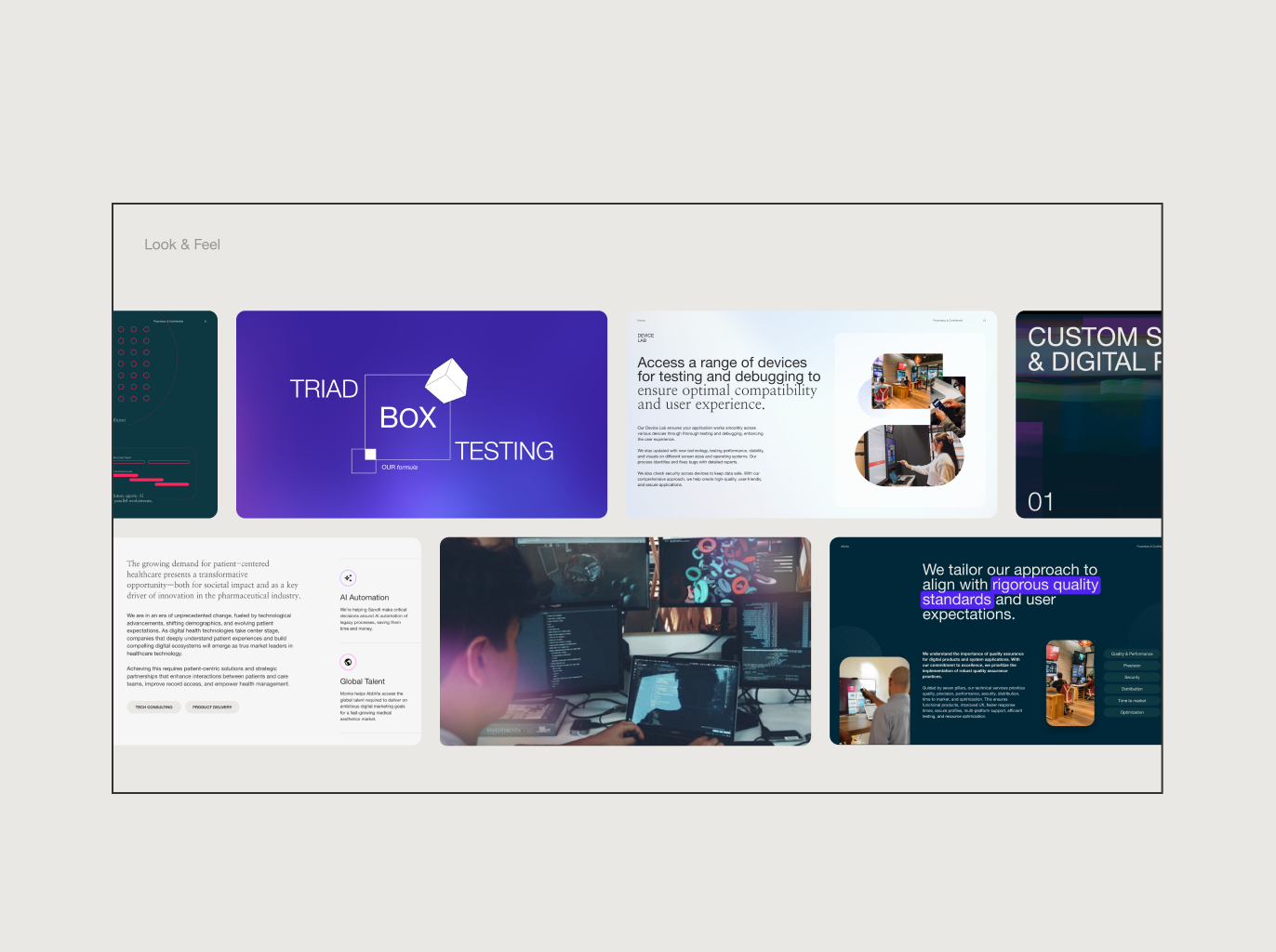Click the DEVICE LAB label
This screenshot has height=952, width=1276.
(645, 337)
